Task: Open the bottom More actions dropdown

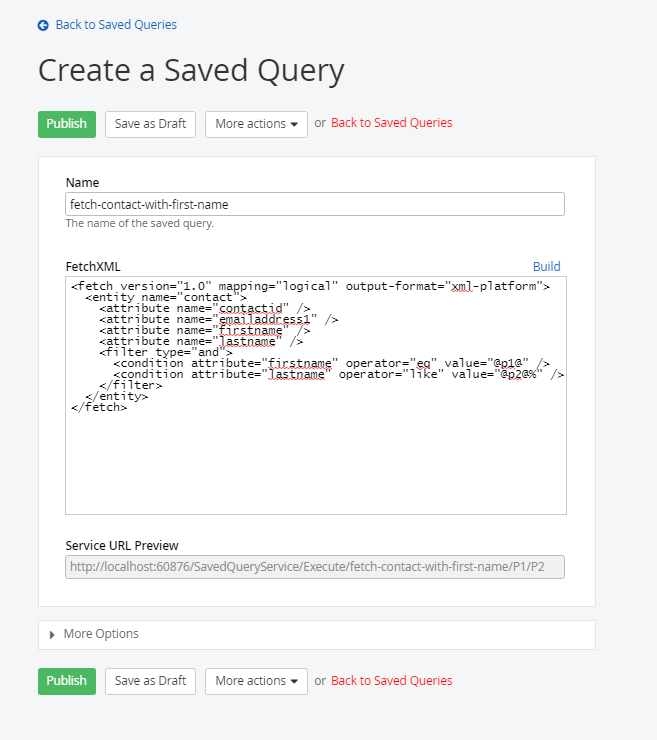Action: [x=256, y=681]
